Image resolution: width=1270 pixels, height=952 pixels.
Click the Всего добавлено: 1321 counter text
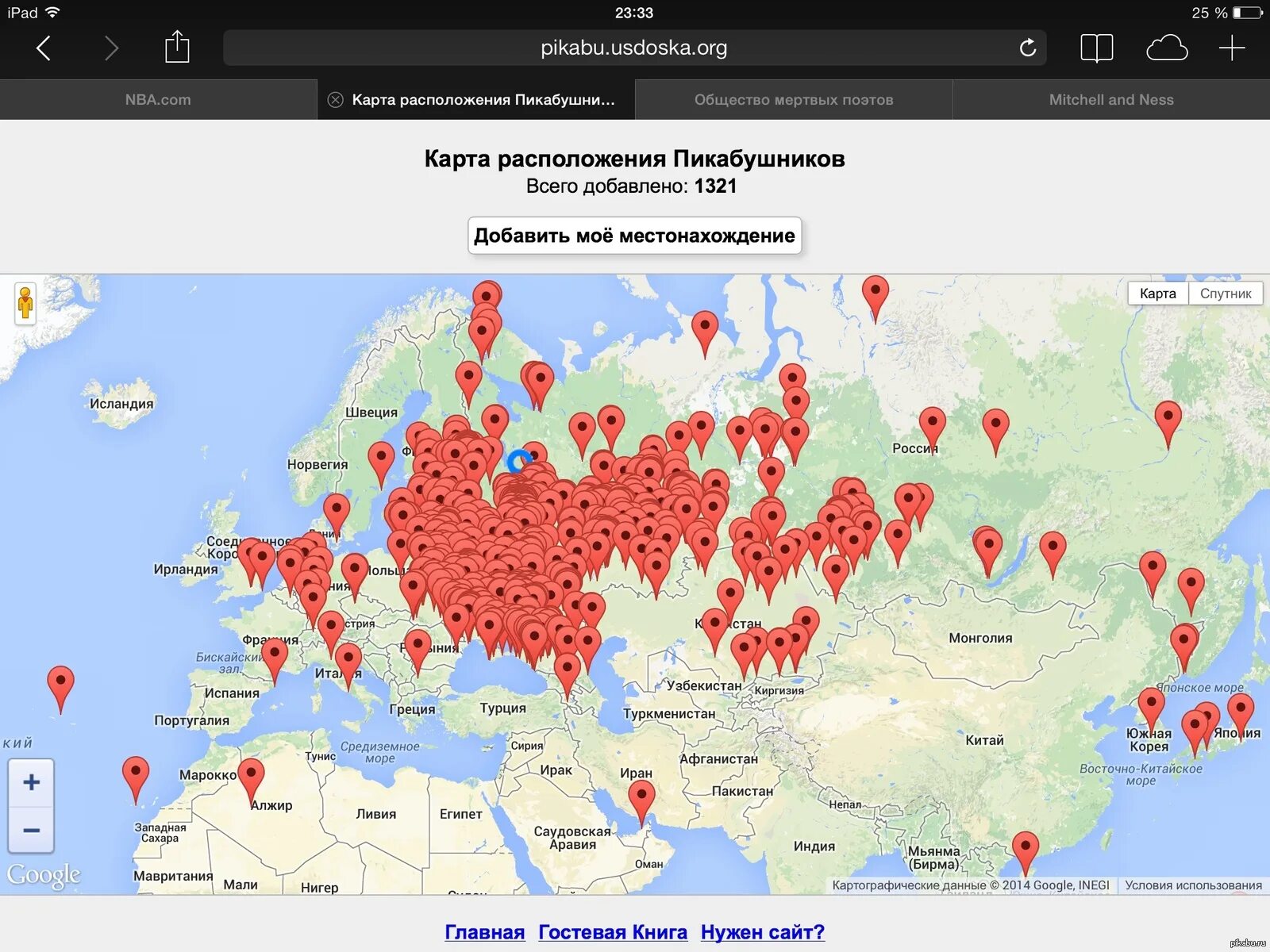(x=632, y=186)
